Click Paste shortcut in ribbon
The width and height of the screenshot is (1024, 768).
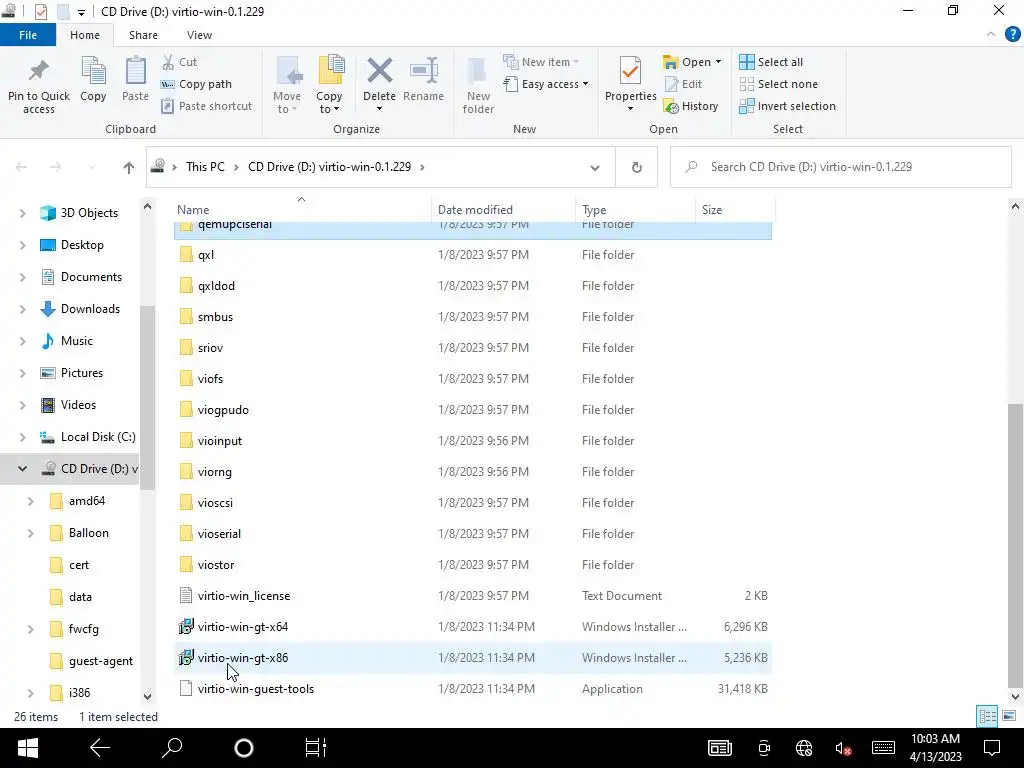[x=206, y=106]
